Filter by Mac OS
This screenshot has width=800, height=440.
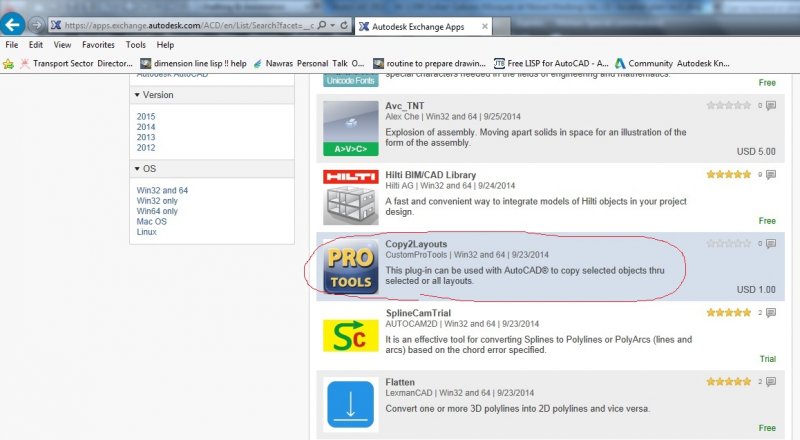152,221
